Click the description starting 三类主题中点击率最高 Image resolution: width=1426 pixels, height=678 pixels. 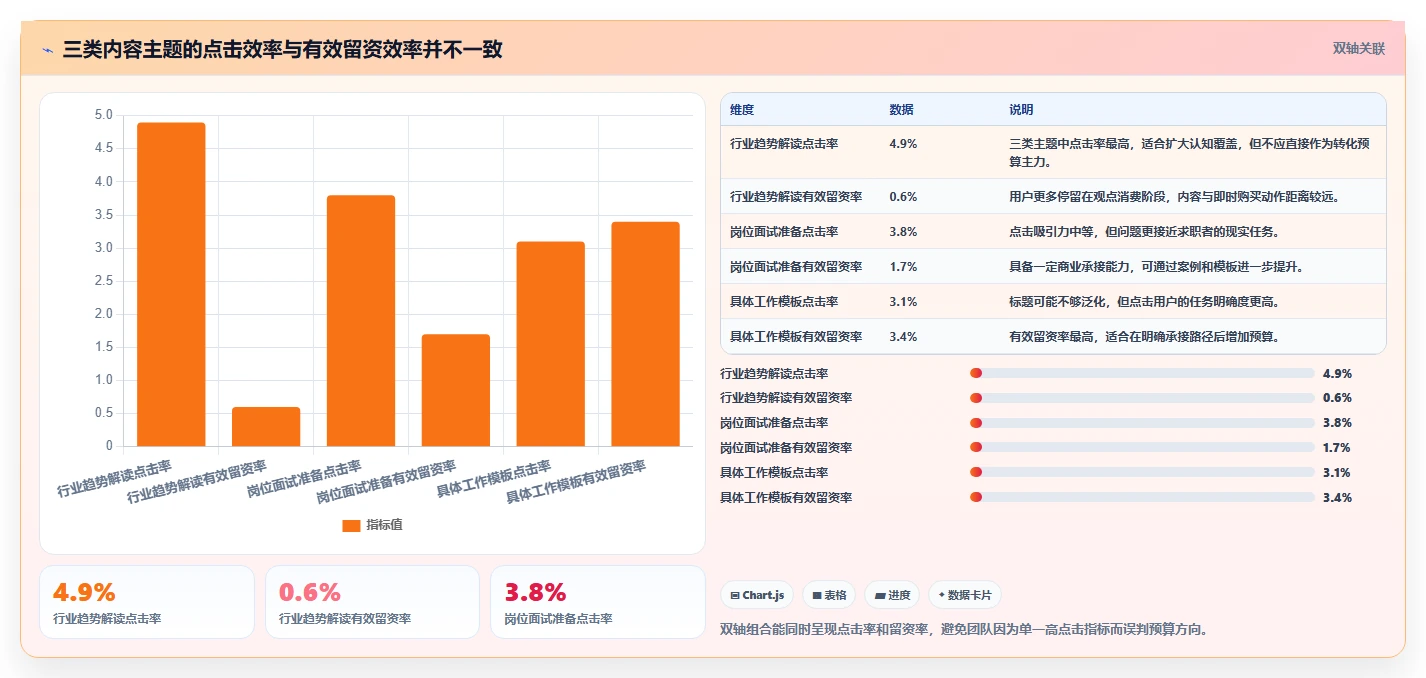click(1188, 152)
